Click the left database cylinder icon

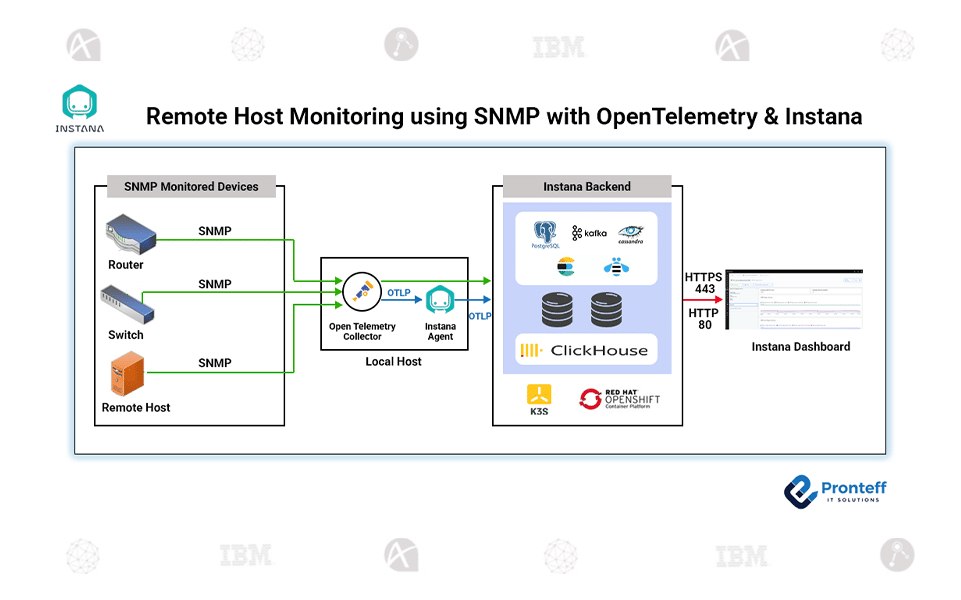pos(558,310)
